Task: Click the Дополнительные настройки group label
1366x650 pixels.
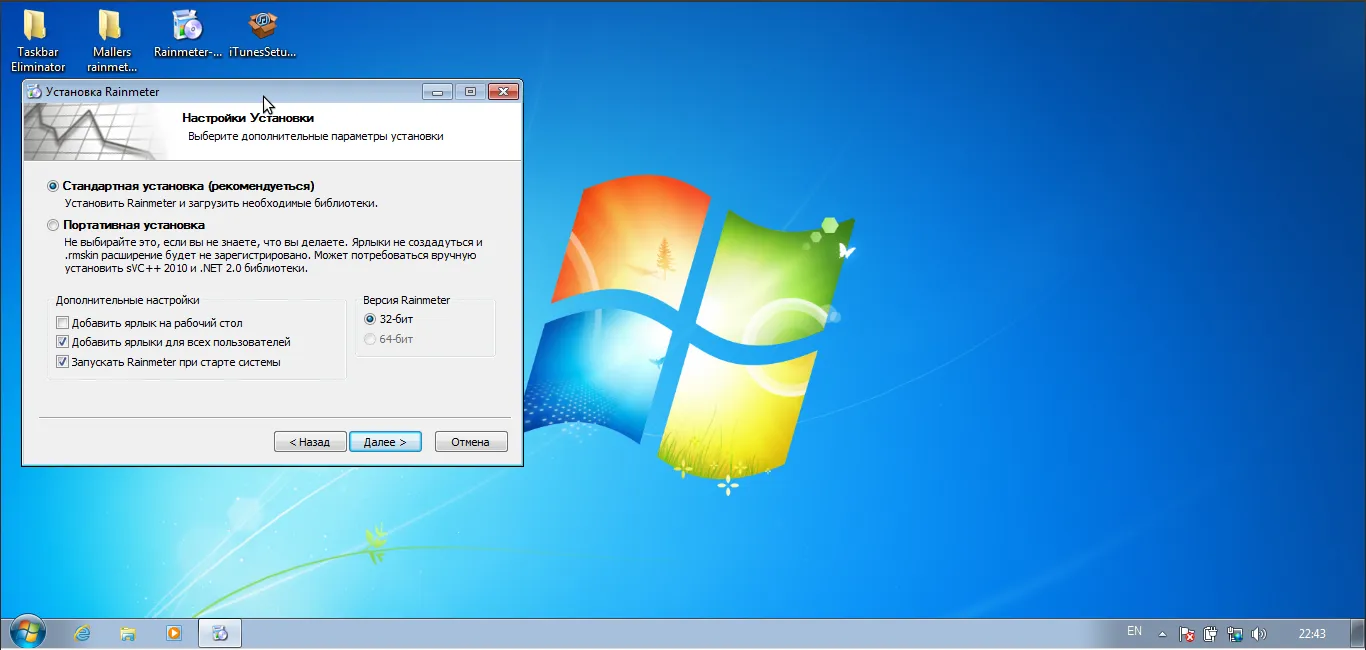Action: tap(128, 300)
